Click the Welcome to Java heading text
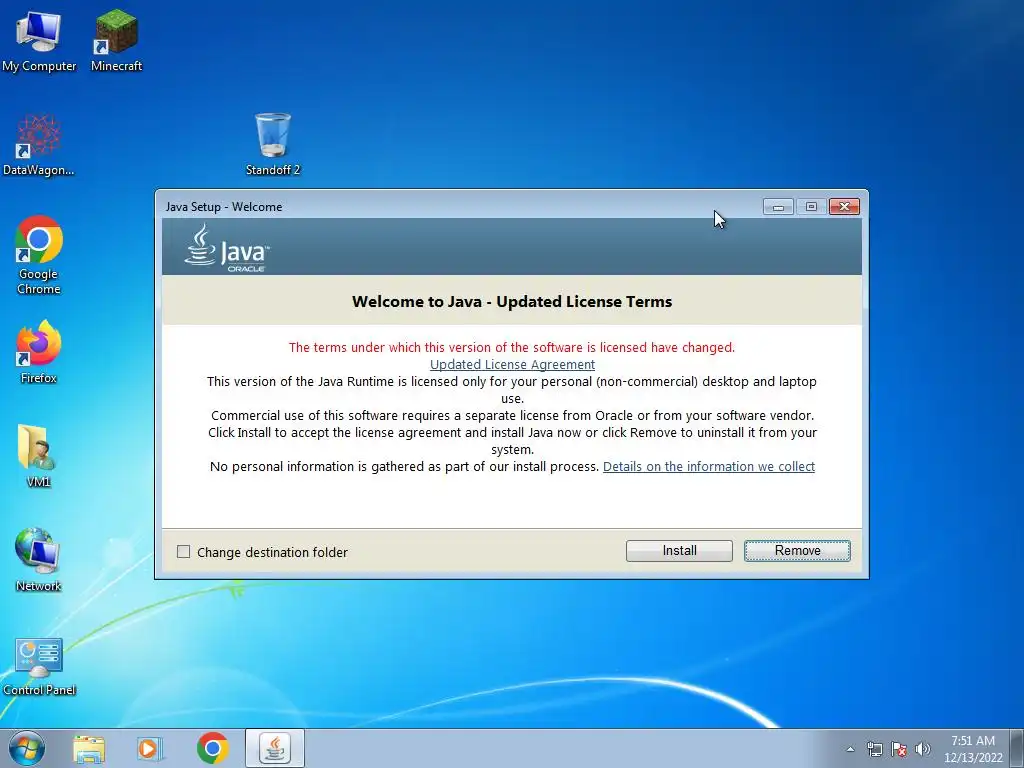Screen dimensions: 1024x768 pyautogui.click(x=512, y=302)
